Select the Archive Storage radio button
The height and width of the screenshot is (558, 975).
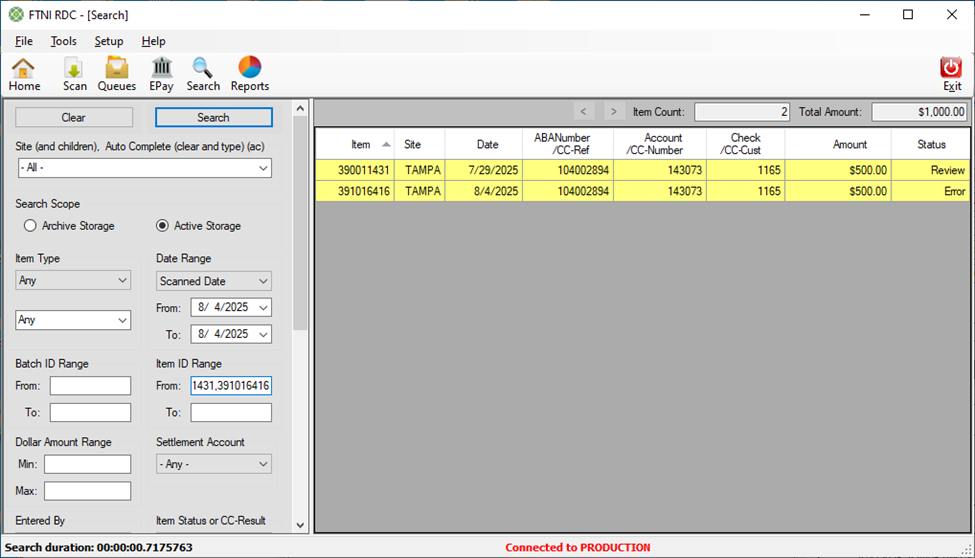click(x=30, y=226)
